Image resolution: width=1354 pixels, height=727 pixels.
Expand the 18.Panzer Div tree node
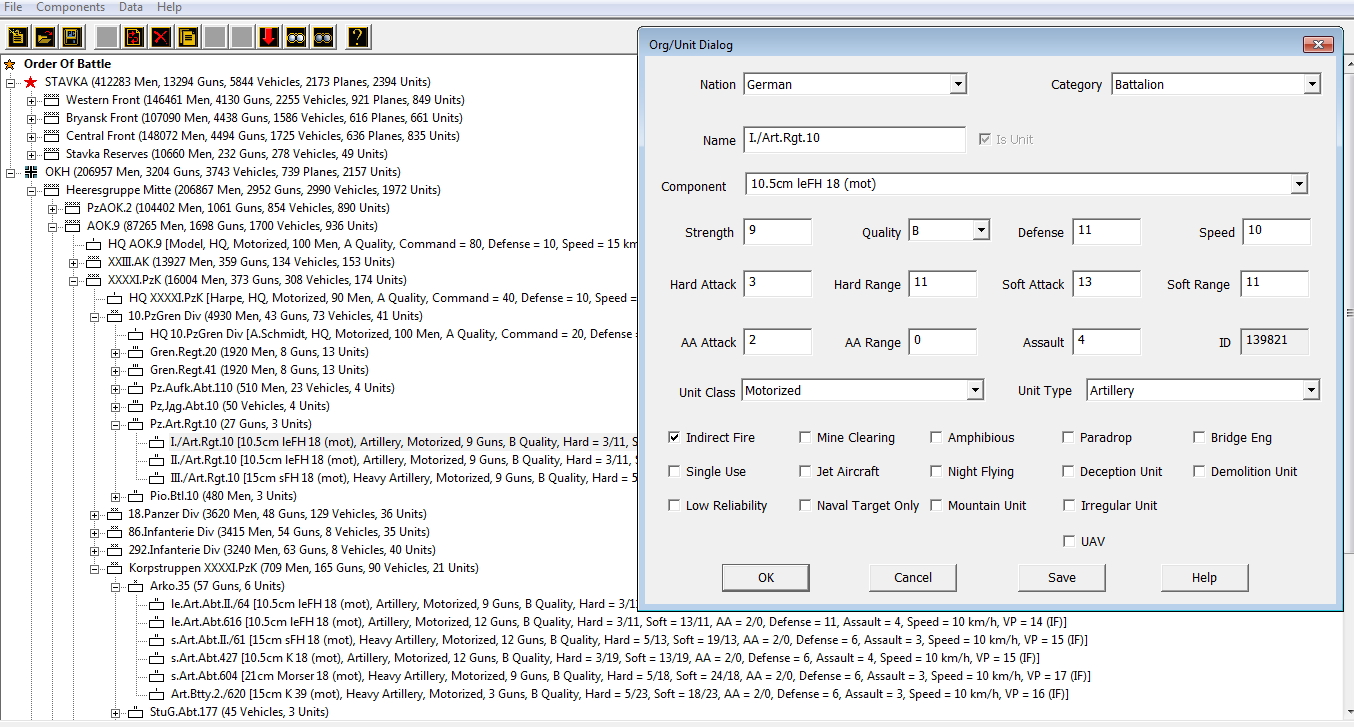[95, 514]
